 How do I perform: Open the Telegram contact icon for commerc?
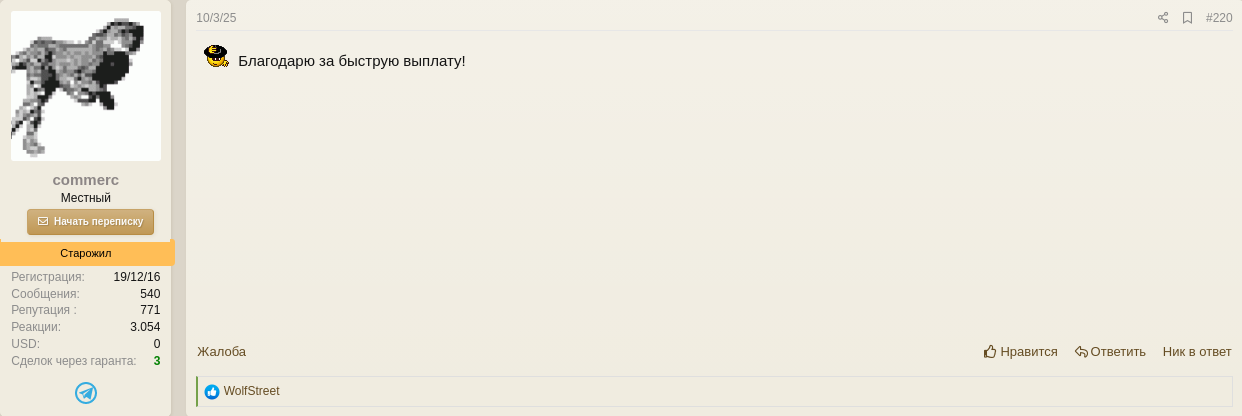(x=86, y=393)
